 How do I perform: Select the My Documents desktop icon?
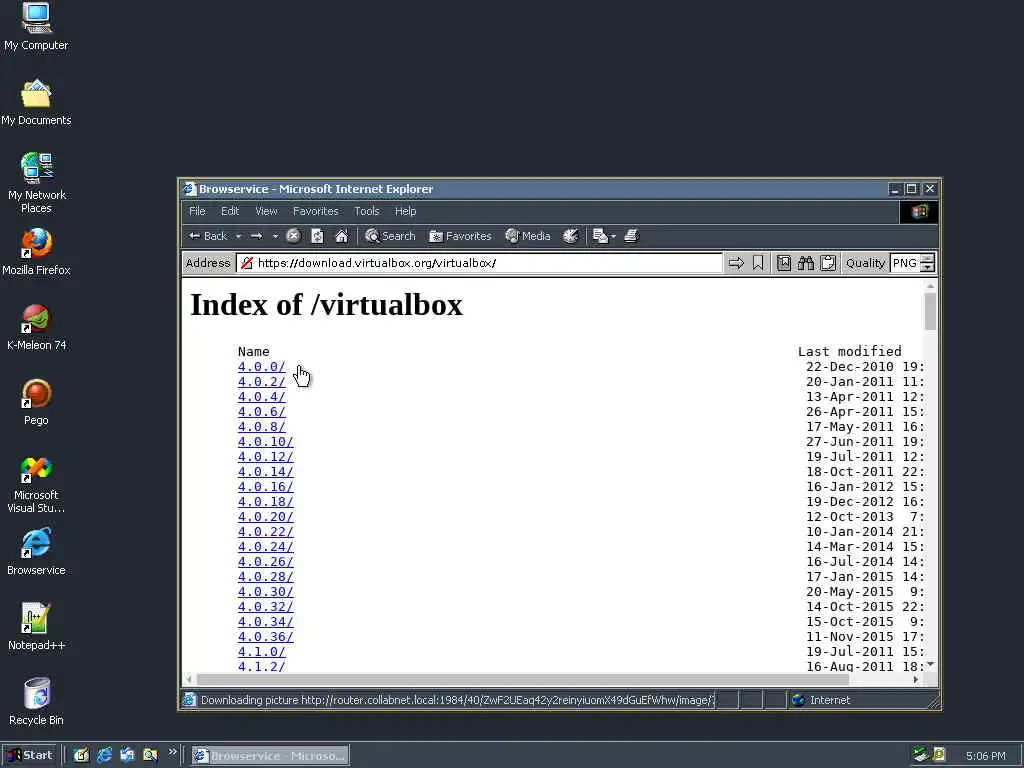tap(36, 103)
